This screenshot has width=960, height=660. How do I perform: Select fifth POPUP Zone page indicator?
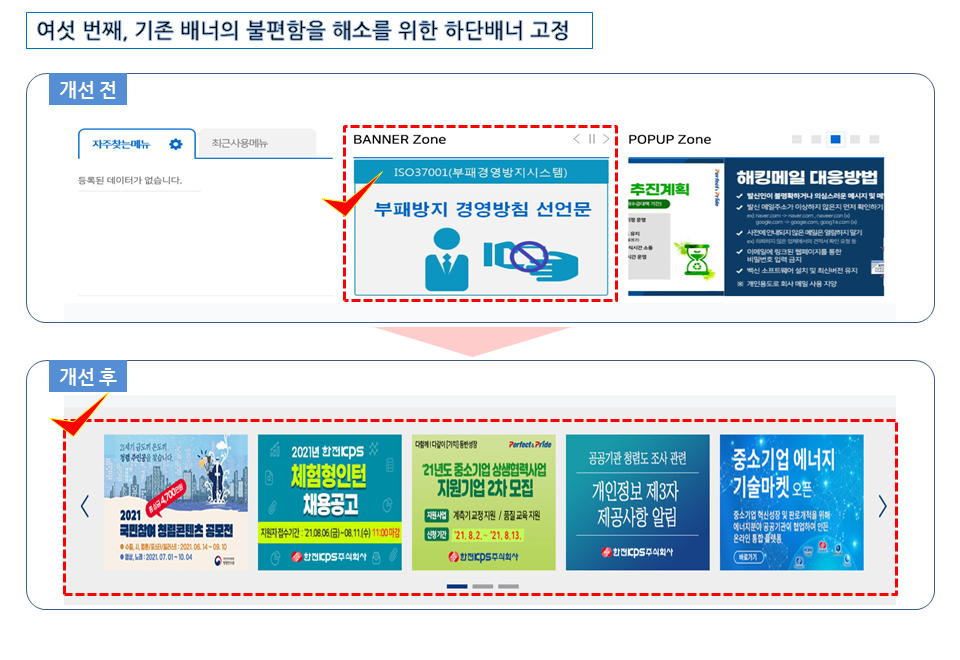tap(874, 140)
